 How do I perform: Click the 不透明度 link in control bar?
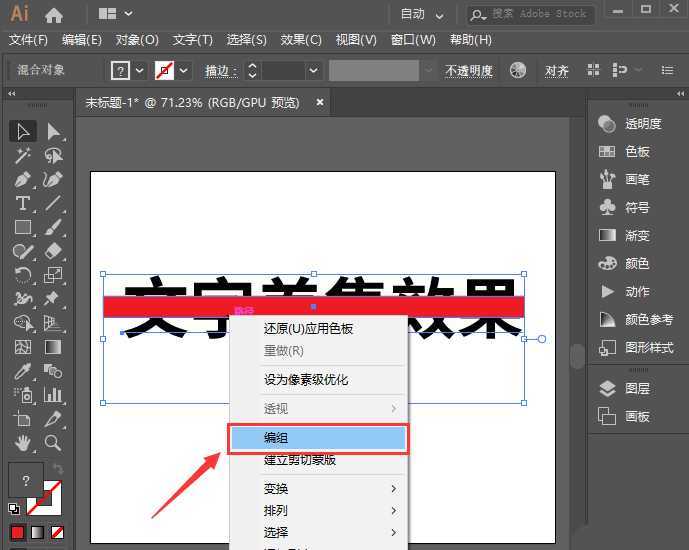coord(469,71)
